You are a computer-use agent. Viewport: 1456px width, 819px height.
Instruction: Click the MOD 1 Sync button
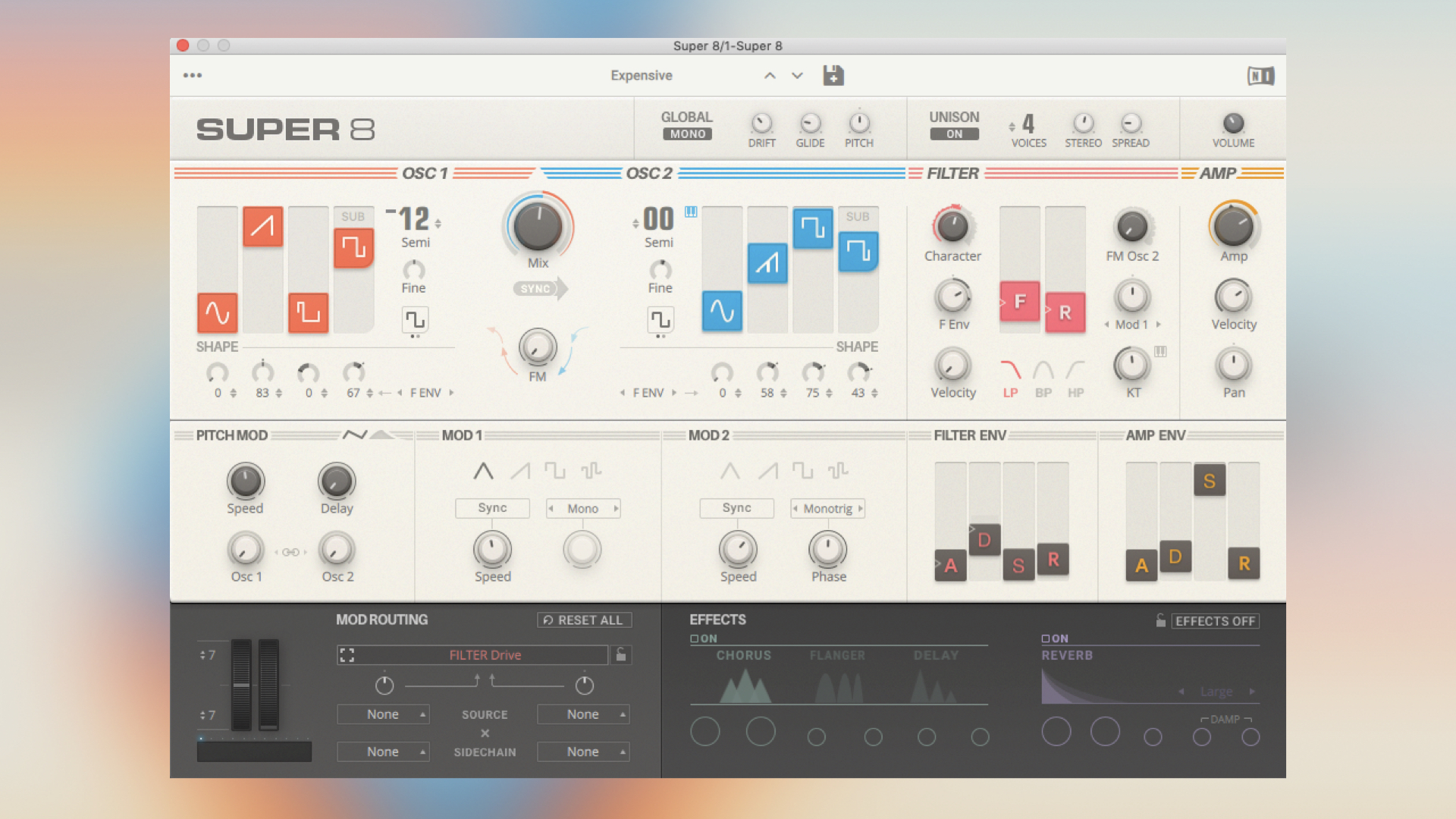[x=492, y=508]
